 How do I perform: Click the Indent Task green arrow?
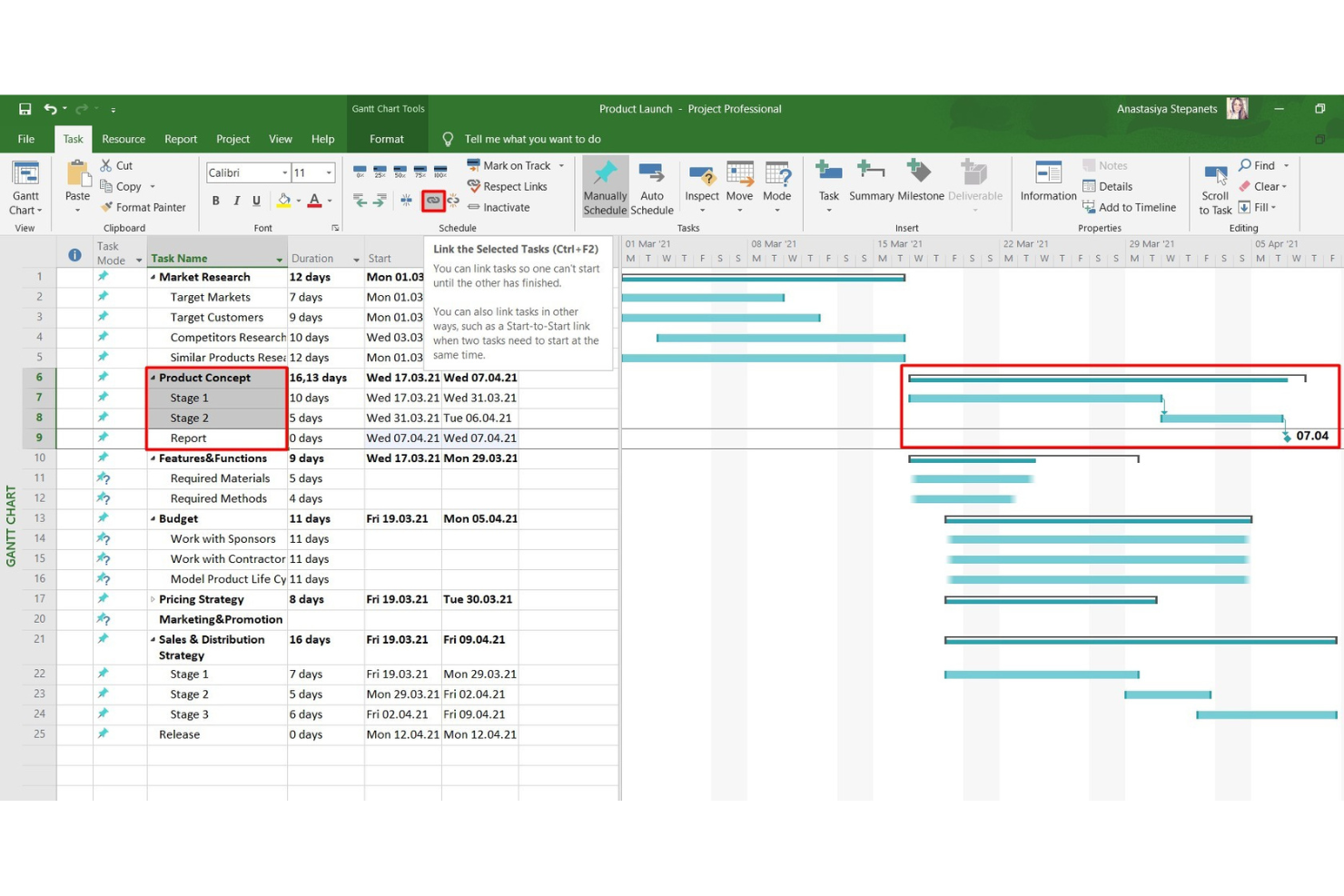(380, 200)
